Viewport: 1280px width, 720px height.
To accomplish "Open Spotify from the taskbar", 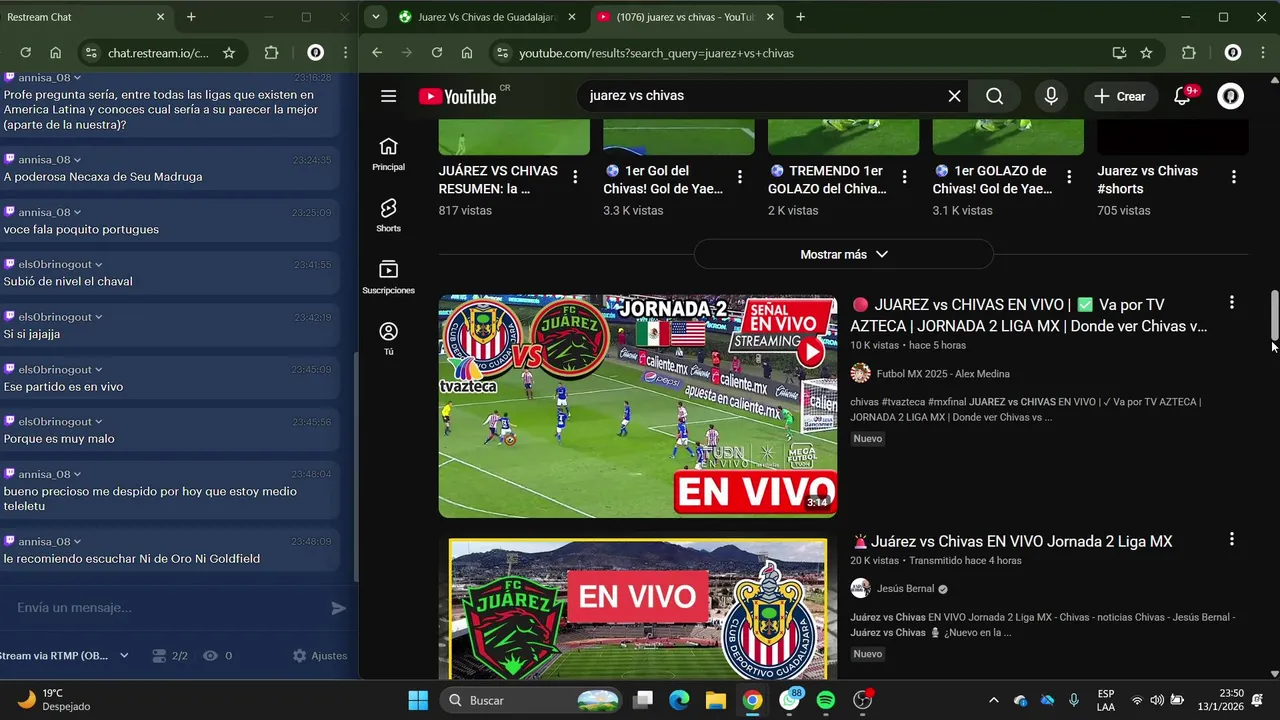I will [x=825, y=700].
